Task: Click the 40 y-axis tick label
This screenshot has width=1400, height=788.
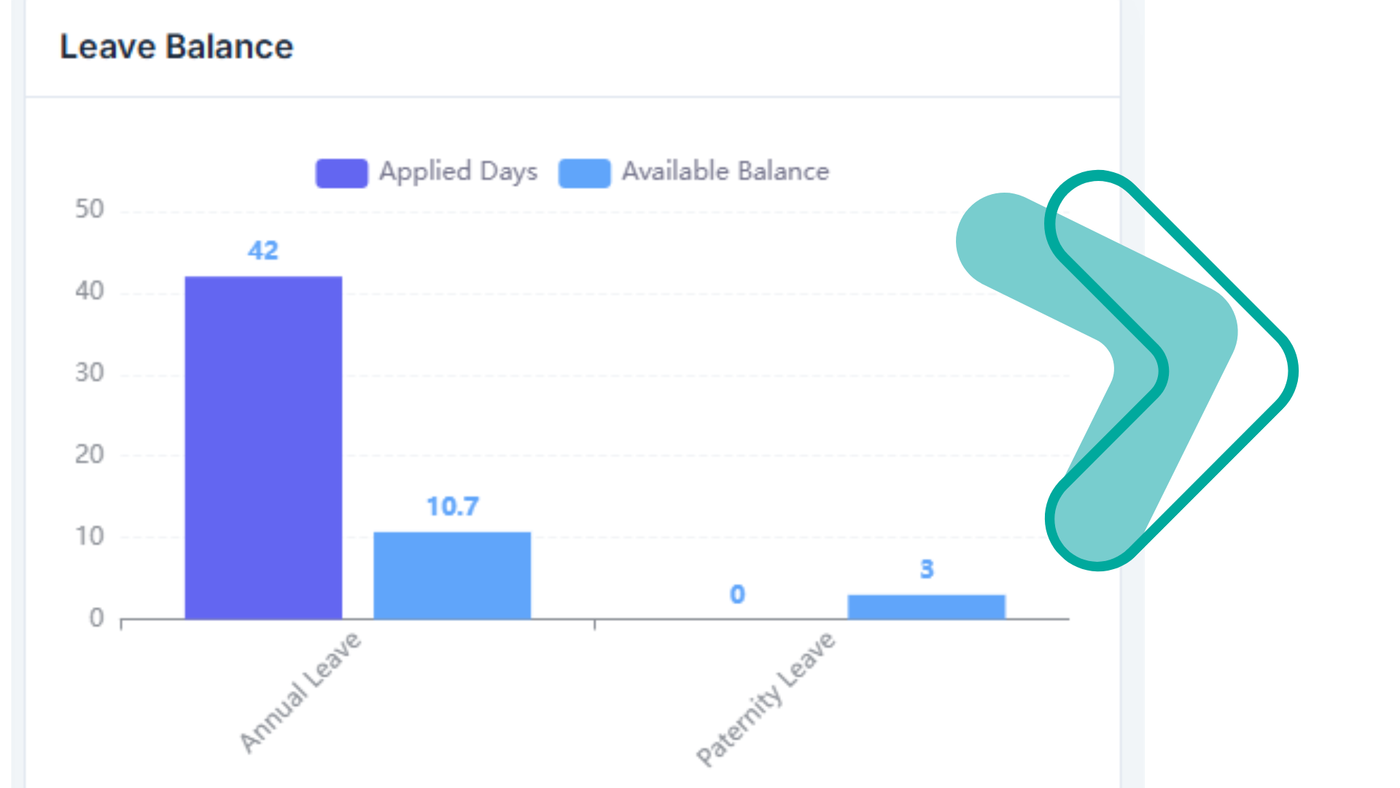Action: pyautogui.click(x=89, y=293)
